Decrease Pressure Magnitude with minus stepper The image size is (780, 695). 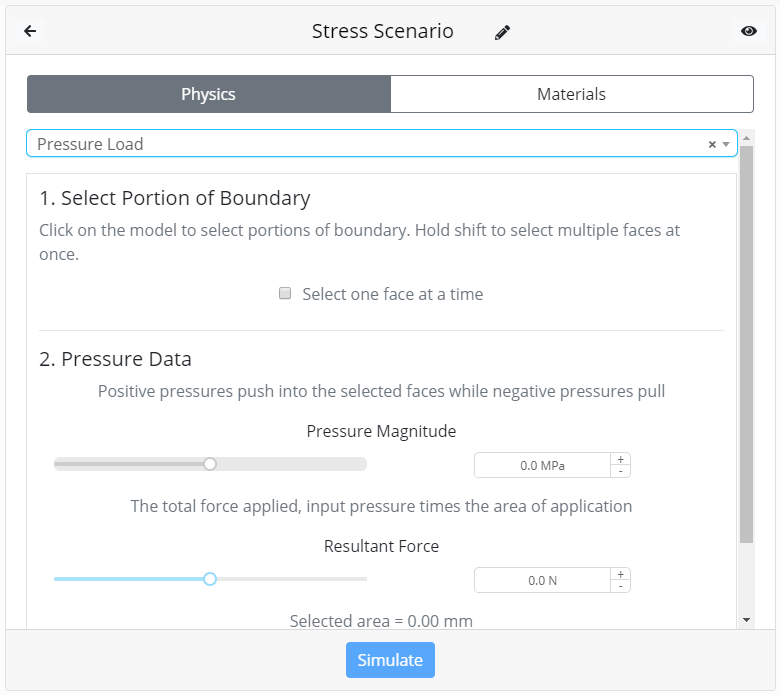[x=620, y=471]
